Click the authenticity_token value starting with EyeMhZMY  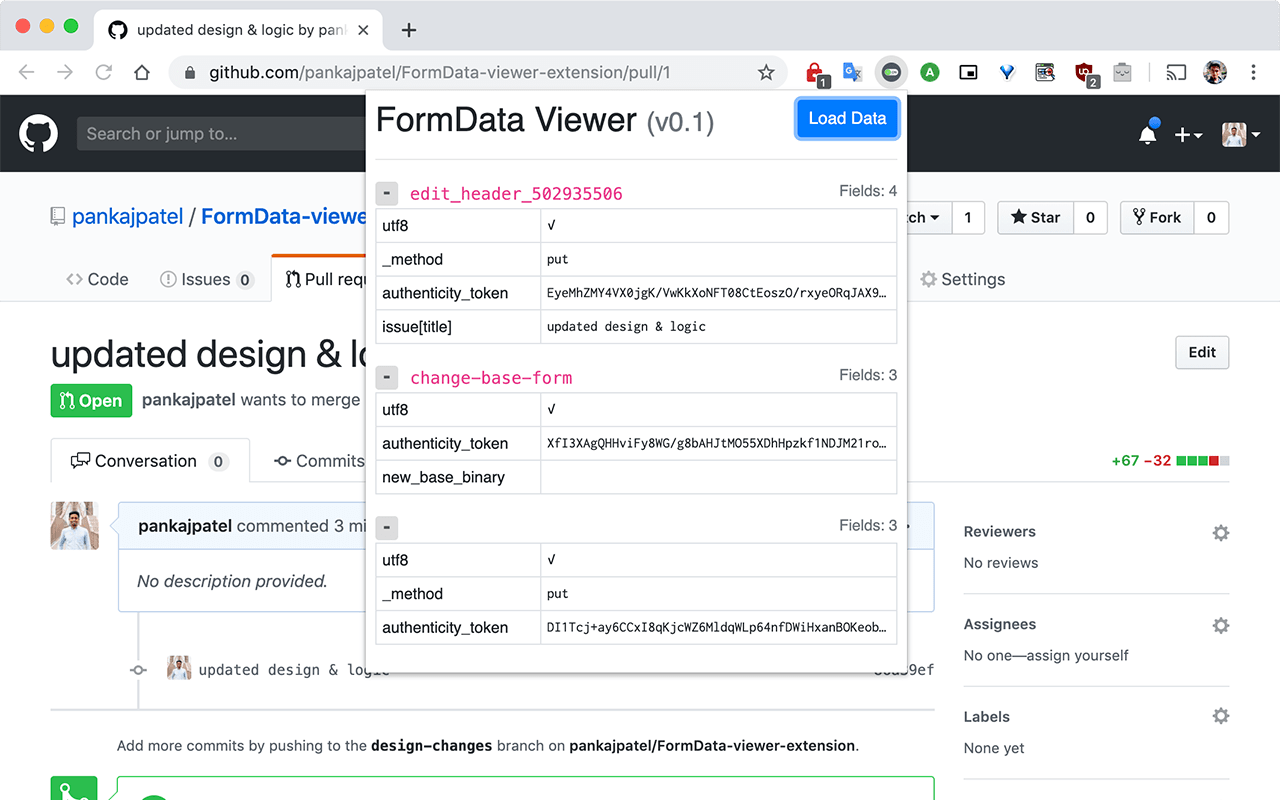pyautogui.click(x=716, y=293)
